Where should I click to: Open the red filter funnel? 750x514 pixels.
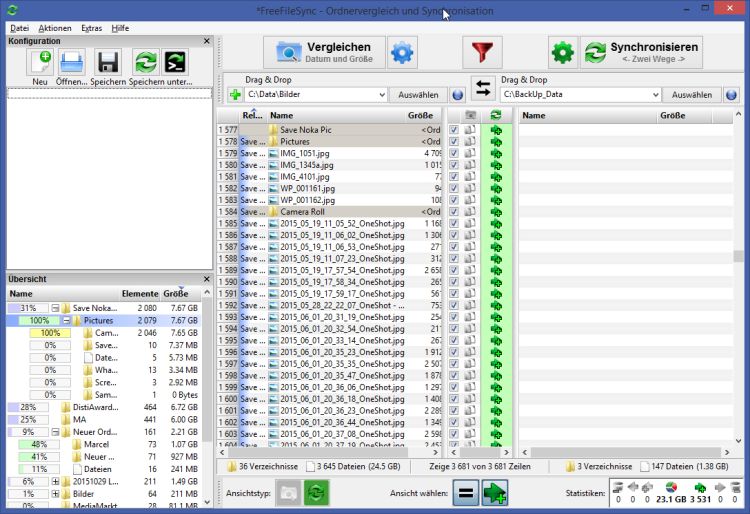[482, 52]
